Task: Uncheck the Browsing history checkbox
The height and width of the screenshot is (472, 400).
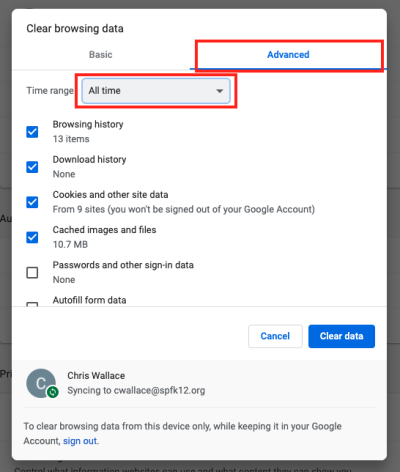Action: pos(32,132)
